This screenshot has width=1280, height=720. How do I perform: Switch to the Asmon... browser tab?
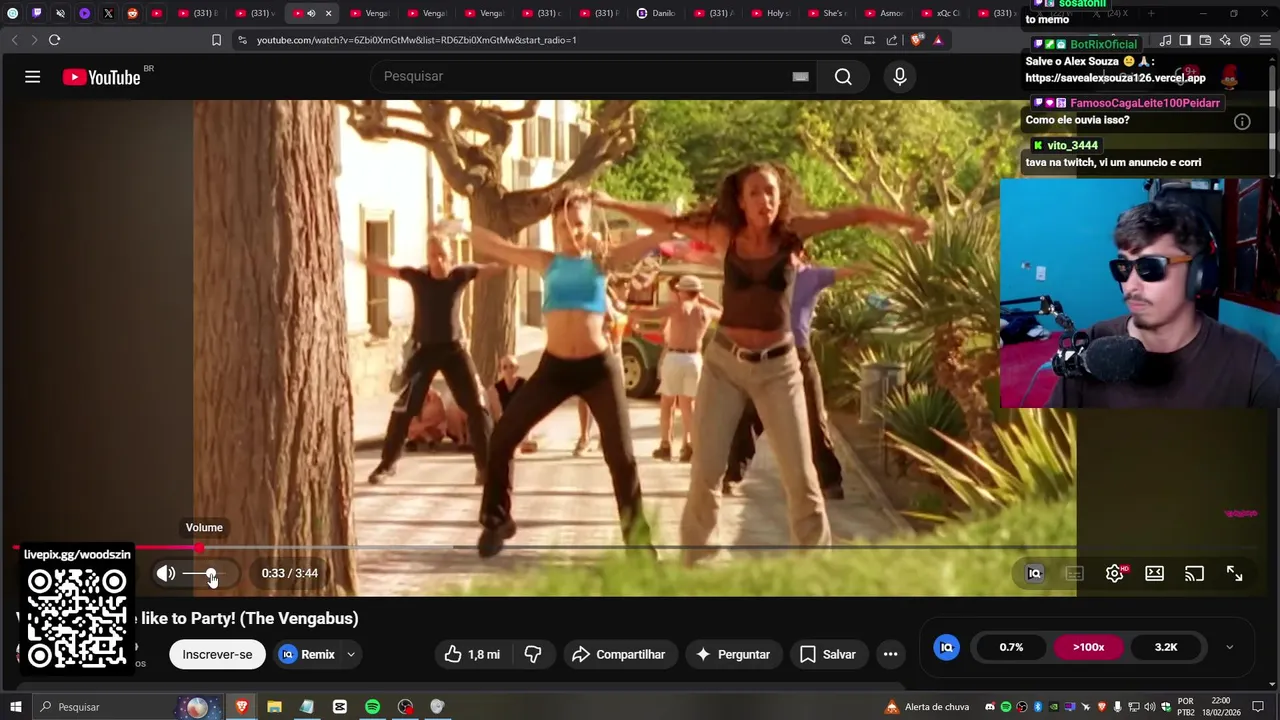click(884, 13)
